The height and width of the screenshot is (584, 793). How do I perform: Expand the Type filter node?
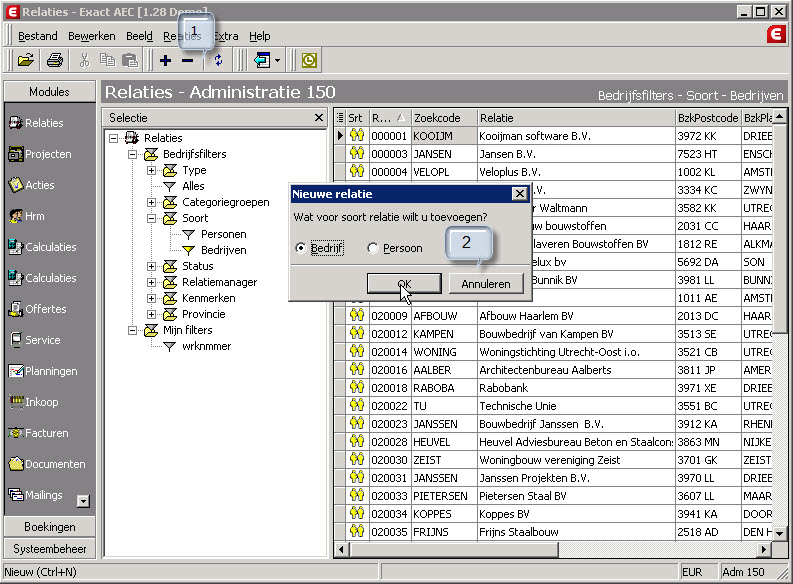151,170
